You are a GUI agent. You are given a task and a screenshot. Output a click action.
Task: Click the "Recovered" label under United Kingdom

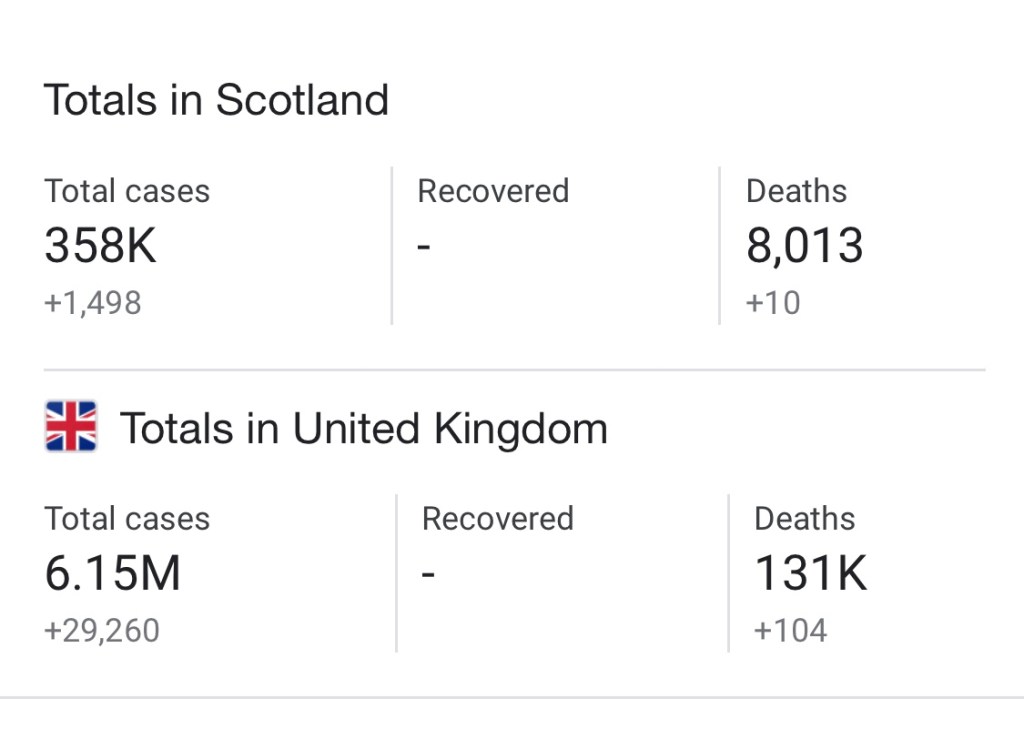pos(497,519)
